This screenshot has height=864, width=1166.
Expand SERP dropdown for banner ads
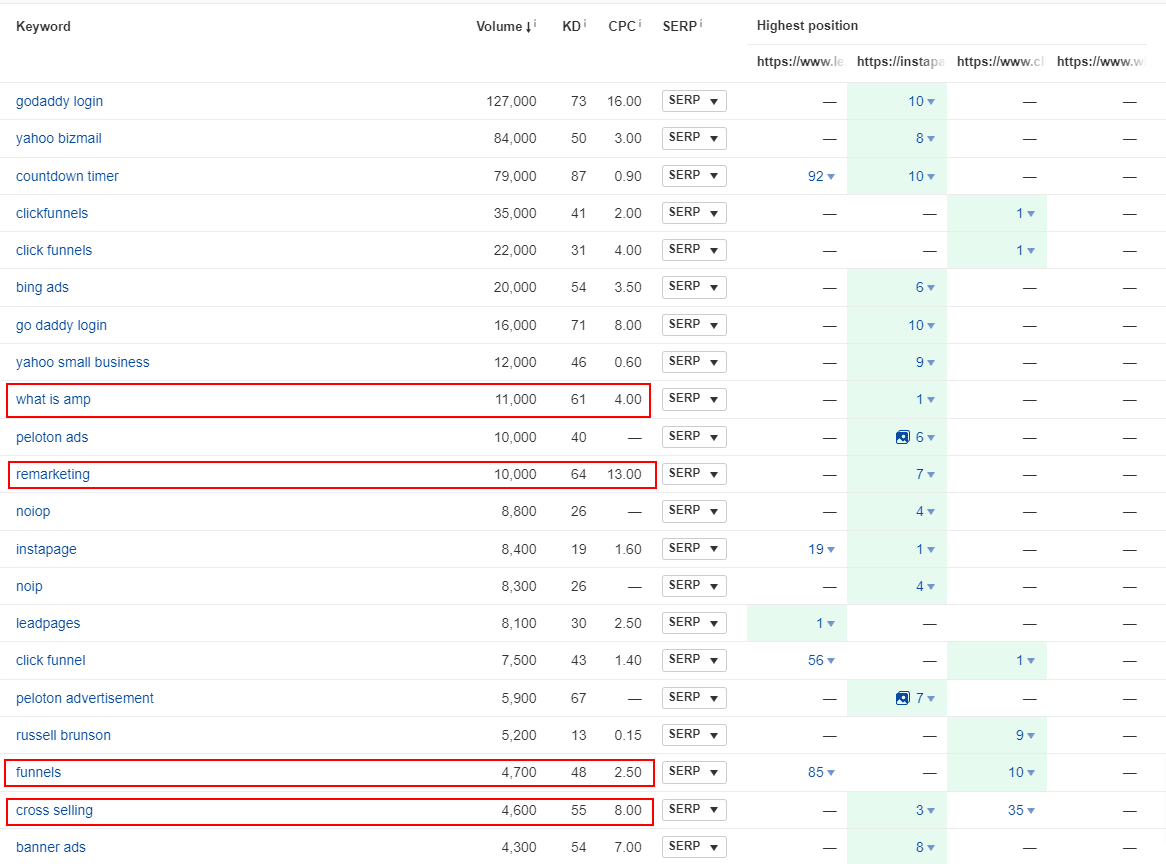pos(694,846)
